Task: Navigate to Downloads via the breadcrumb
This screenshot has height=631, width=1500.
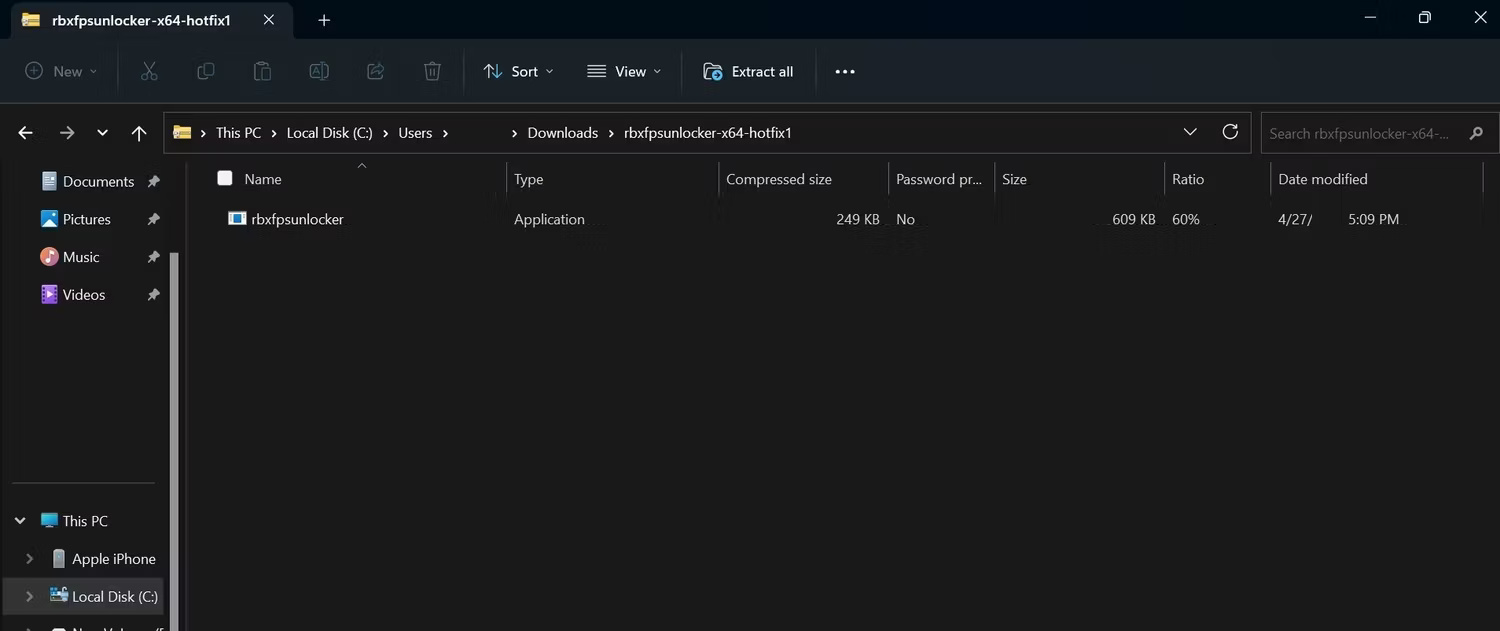Action: click(x=561, y=131)
